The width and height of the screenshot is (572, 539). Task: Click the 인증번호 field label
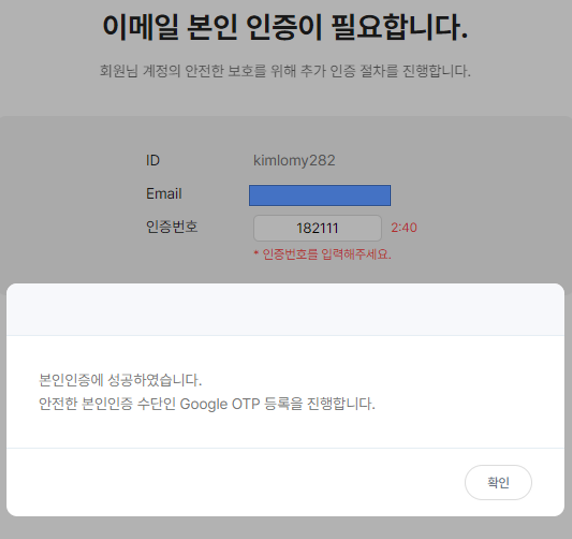point(172,226)
